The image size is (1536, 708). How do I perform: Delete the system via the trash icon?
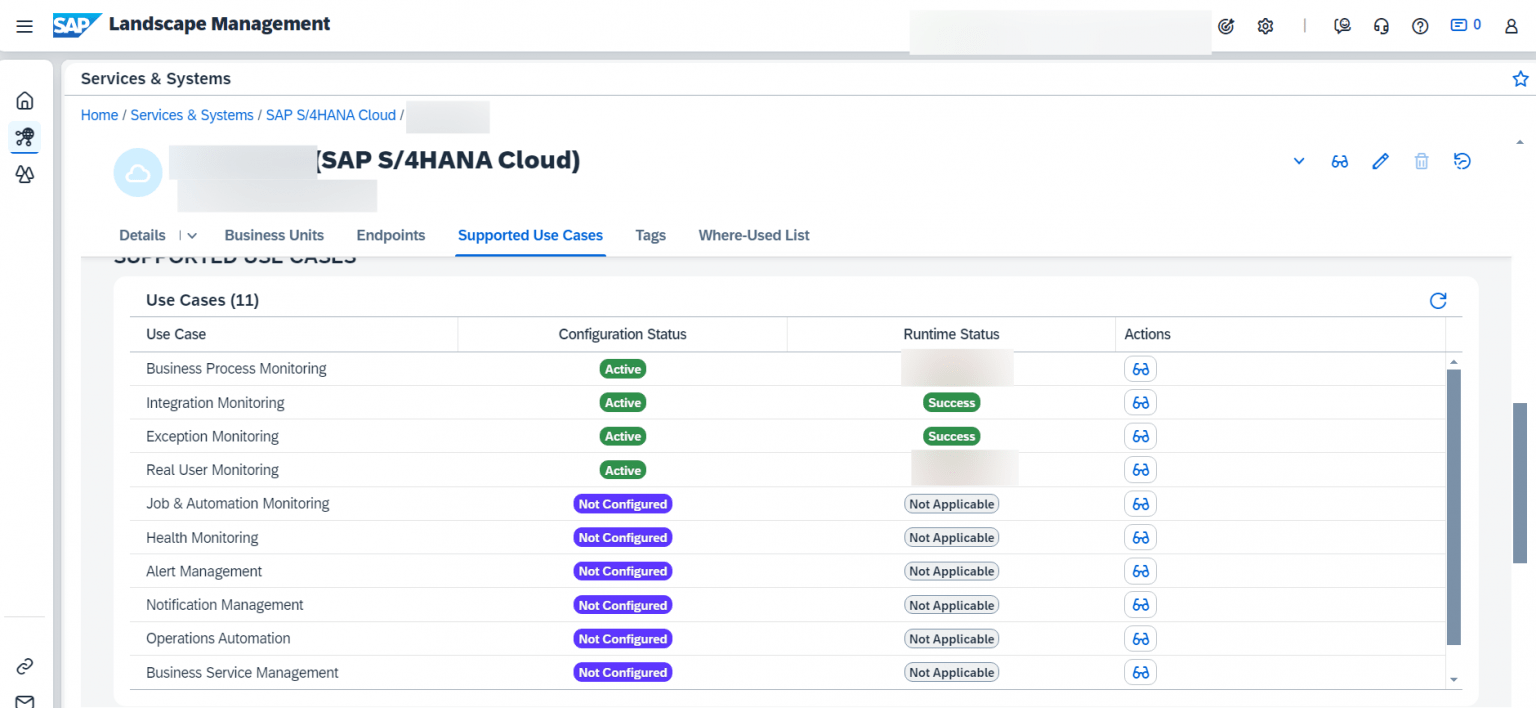pyautogui.click(x=1421, y=161)
